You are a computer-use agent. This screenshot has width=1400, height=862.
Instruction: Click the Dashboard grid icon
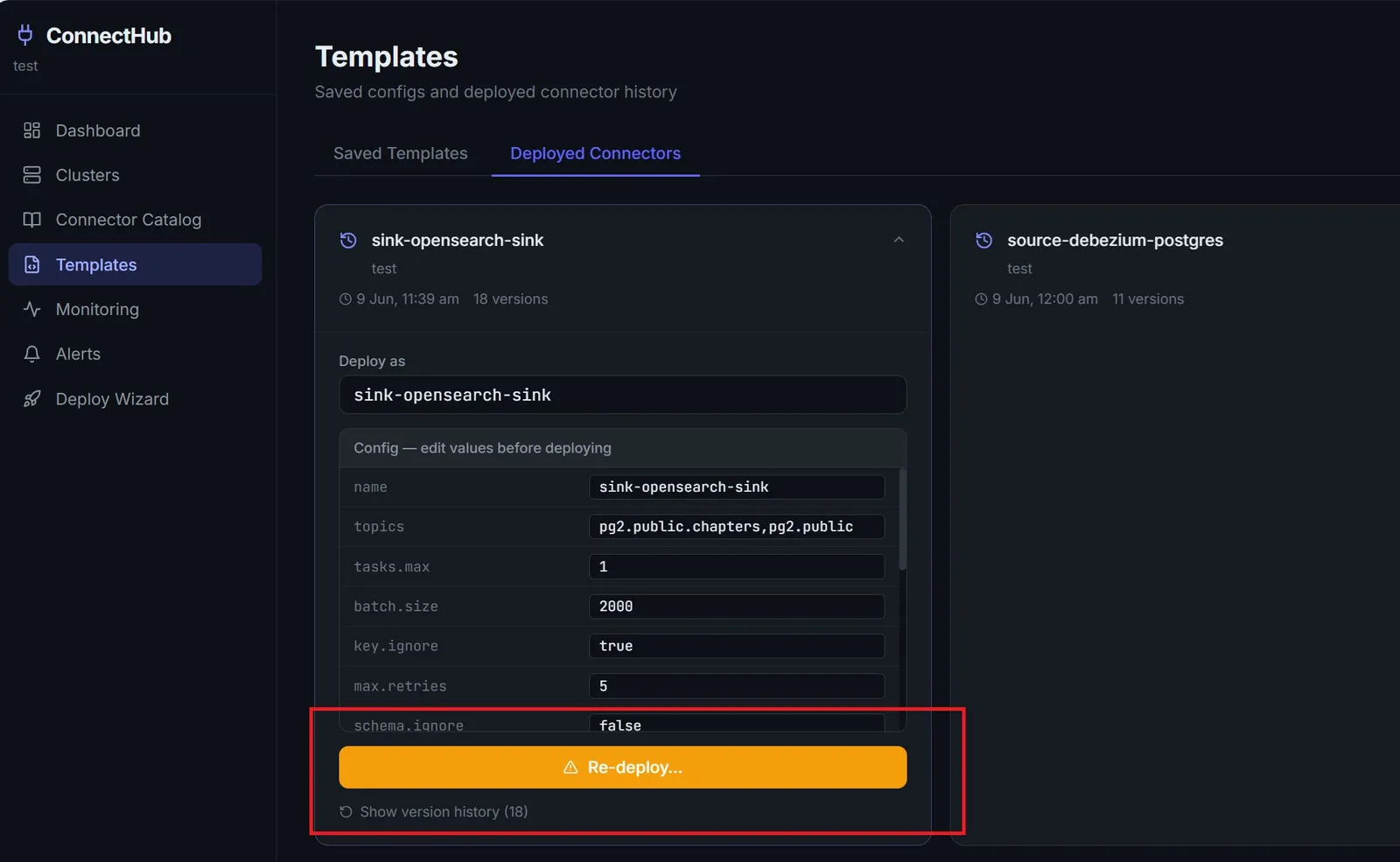coord(32,130)
